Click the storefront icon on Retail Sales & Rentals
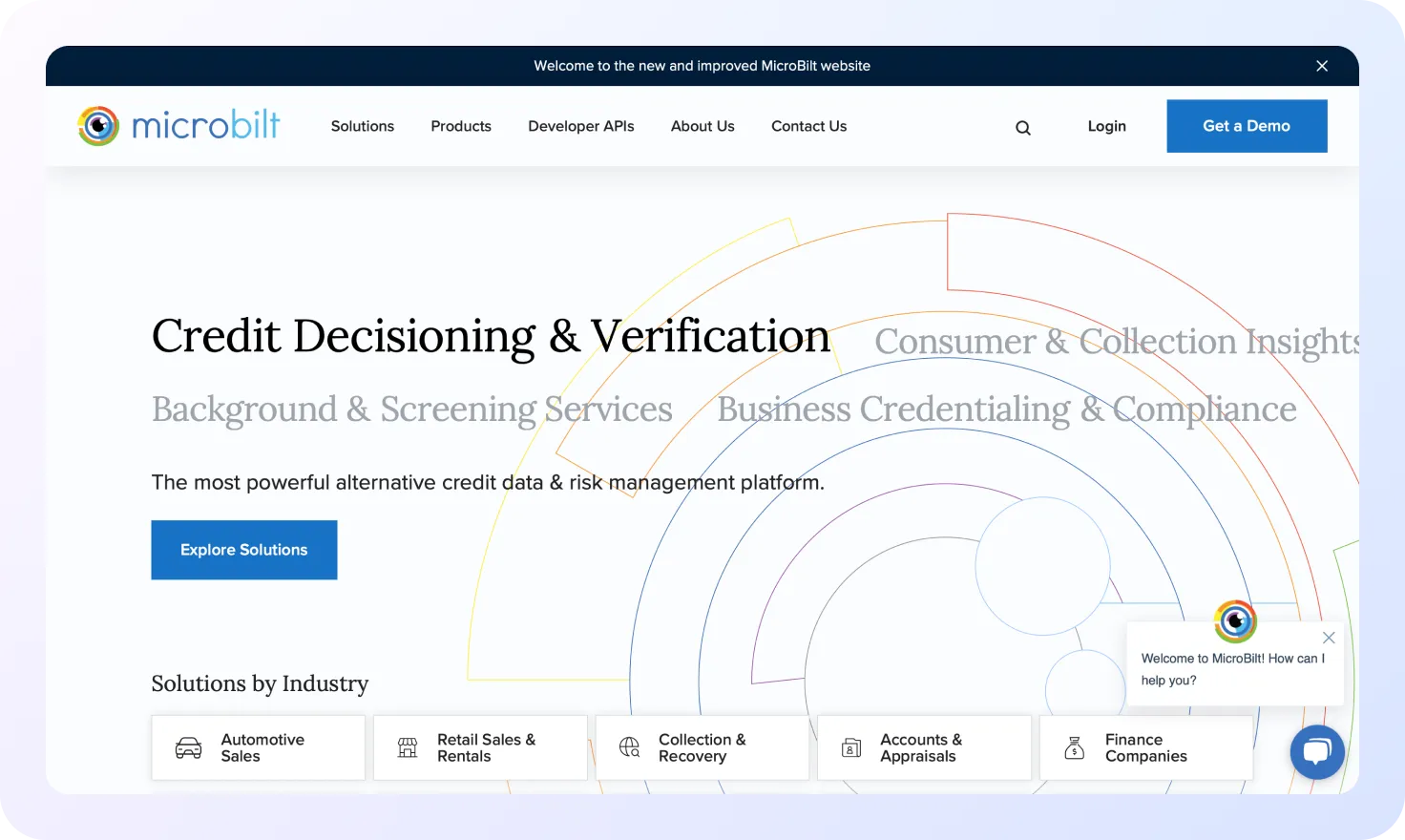 coord(408,747)
